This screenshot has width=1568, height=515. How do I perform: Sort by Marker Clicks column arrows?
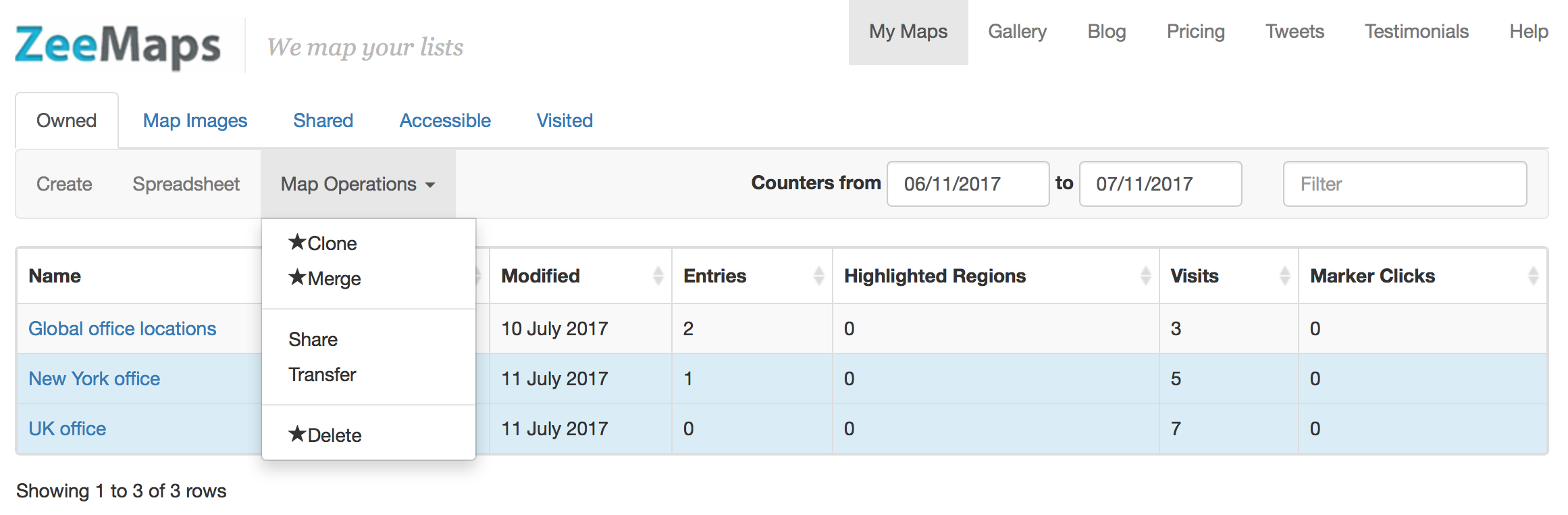click(x=1533, y=276)
